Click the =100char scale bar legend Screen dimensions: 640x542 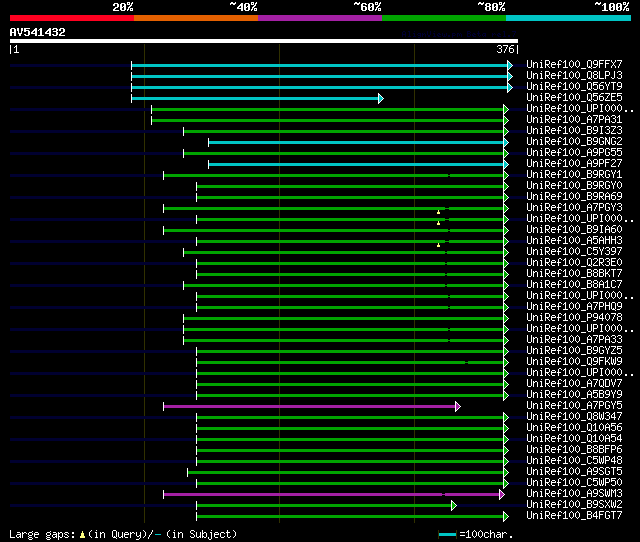(476, 534)
